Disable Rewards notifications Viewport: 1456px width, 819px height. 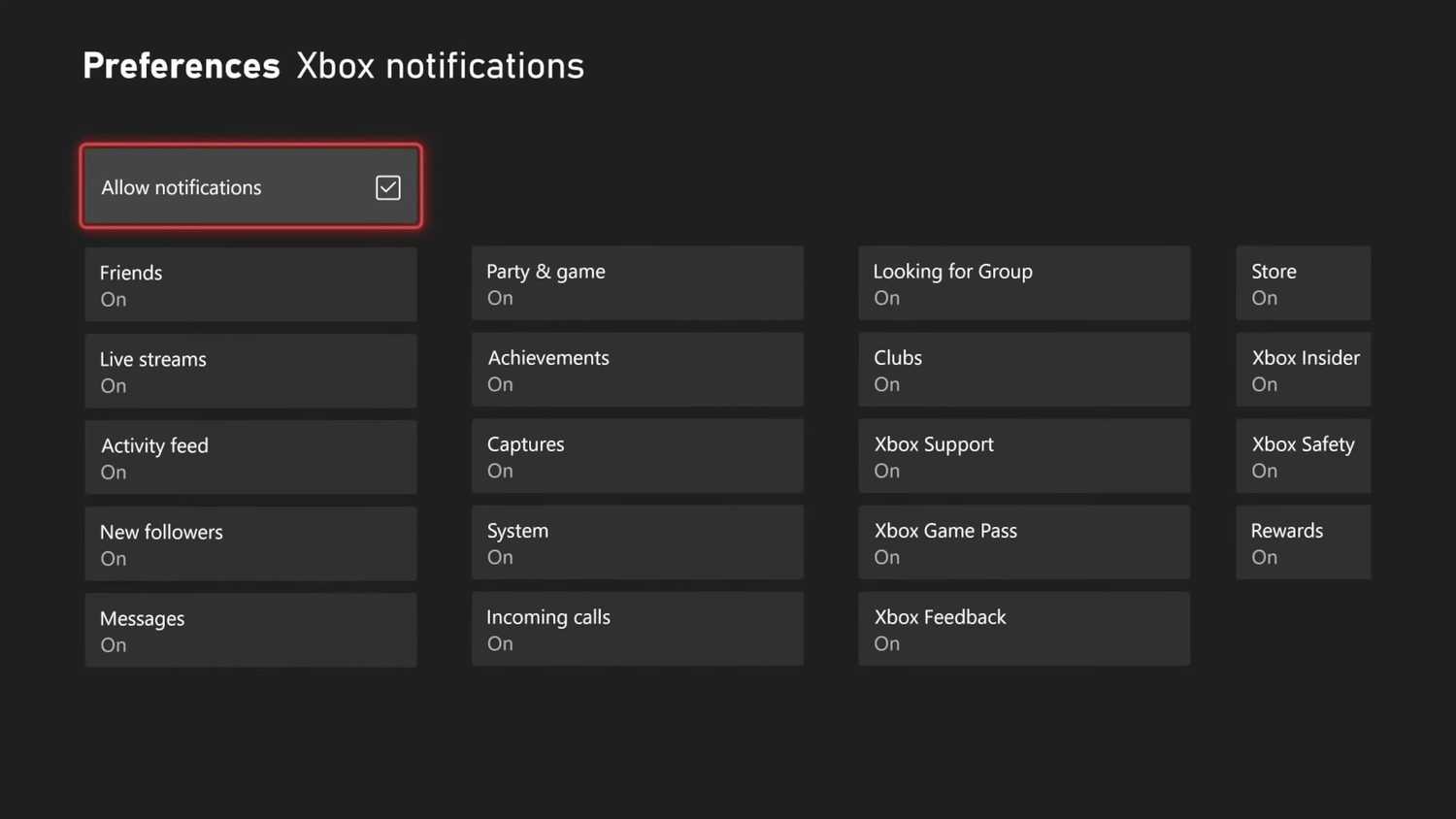click(x=1303, y=541)
